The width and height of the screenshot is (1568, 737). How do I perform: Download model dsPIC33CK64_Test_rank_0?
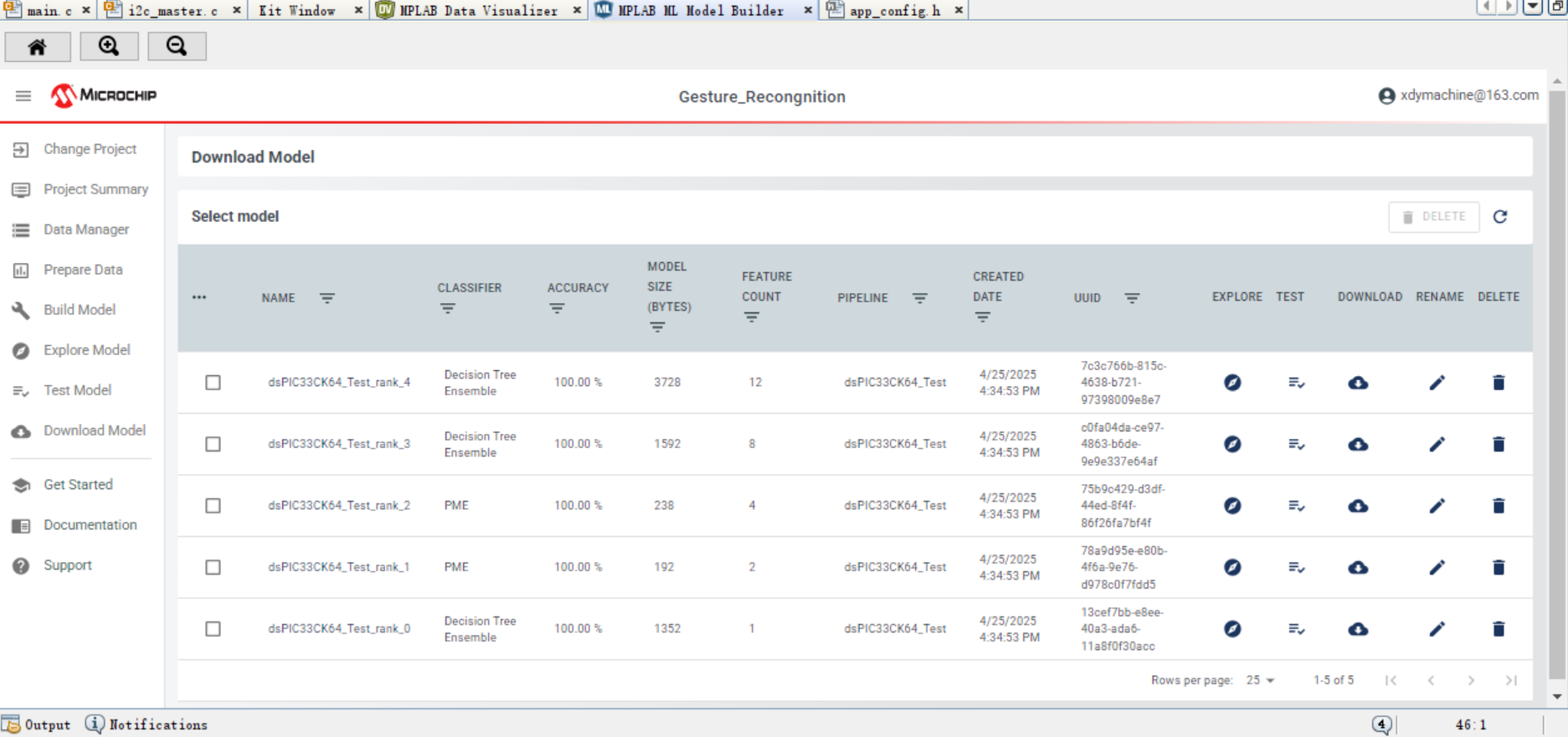[x=1358, y=629]
